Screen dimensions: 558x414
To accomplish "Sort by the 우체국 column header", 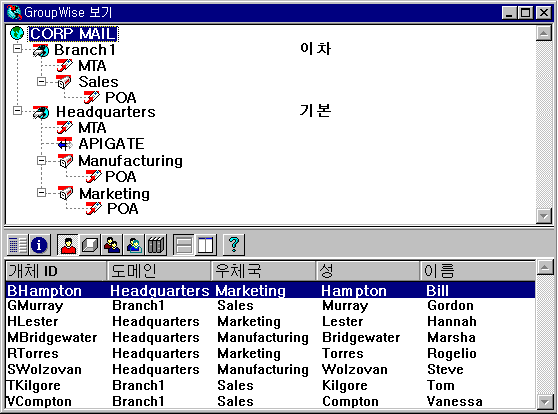I will pos(264,271).
